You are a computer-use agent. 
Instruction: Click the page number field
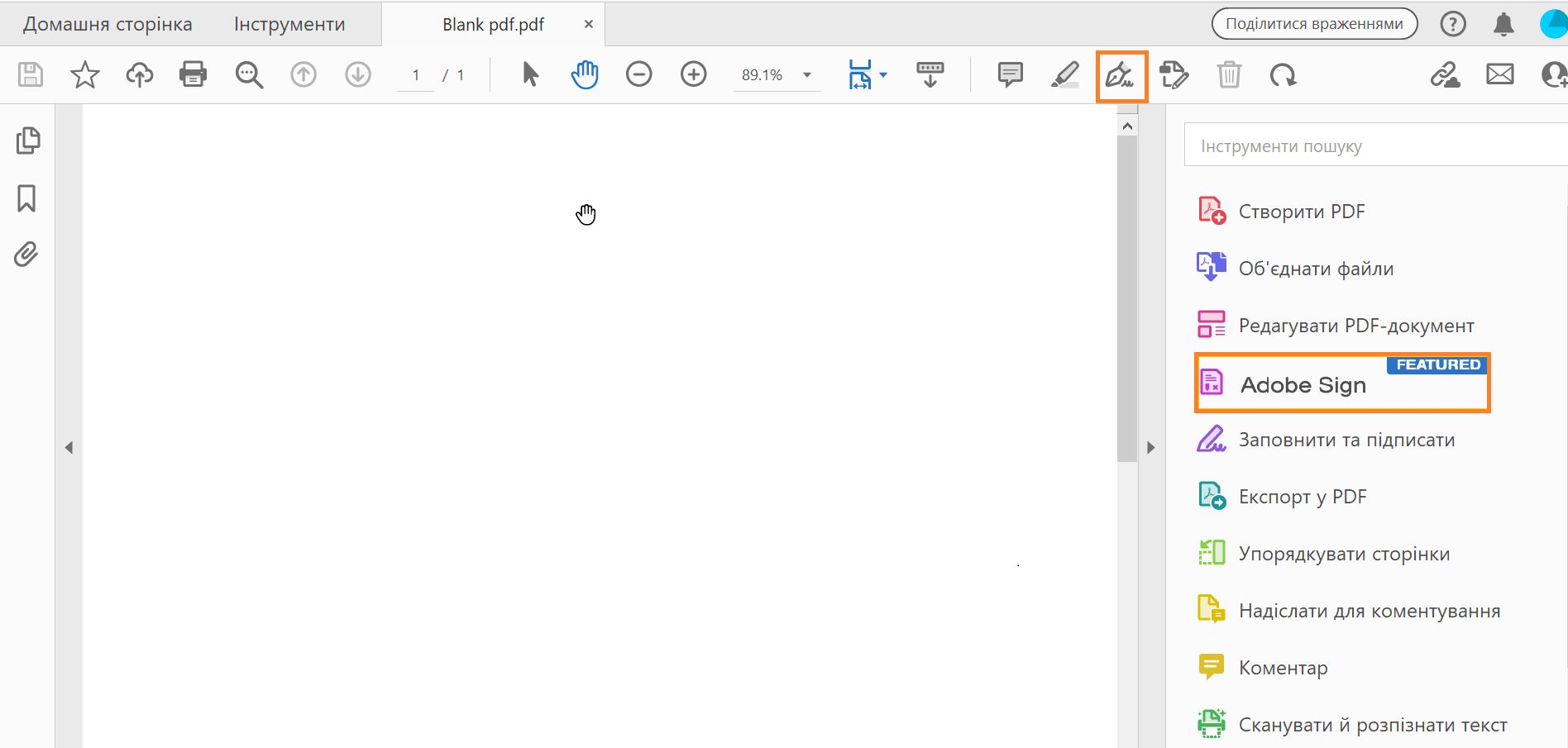point(416,75)
